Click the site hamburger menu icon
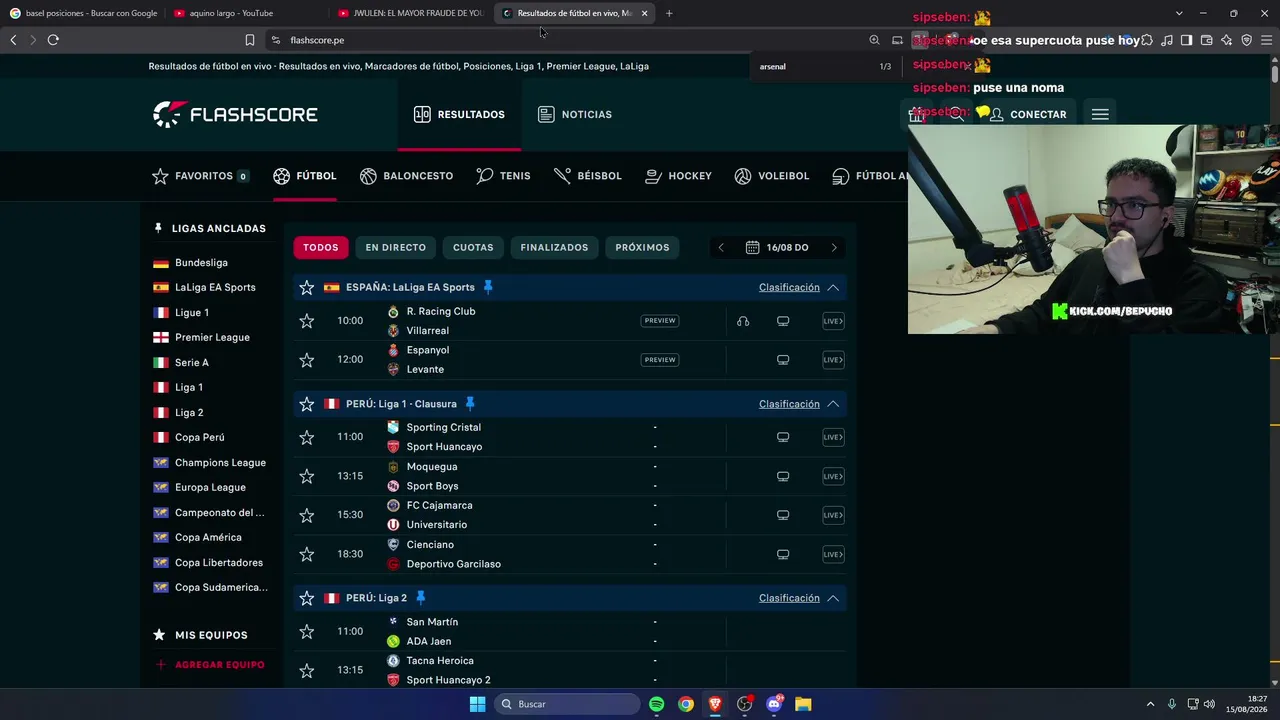Viewport: 1280px width, 720px height. pos(1100,114)
